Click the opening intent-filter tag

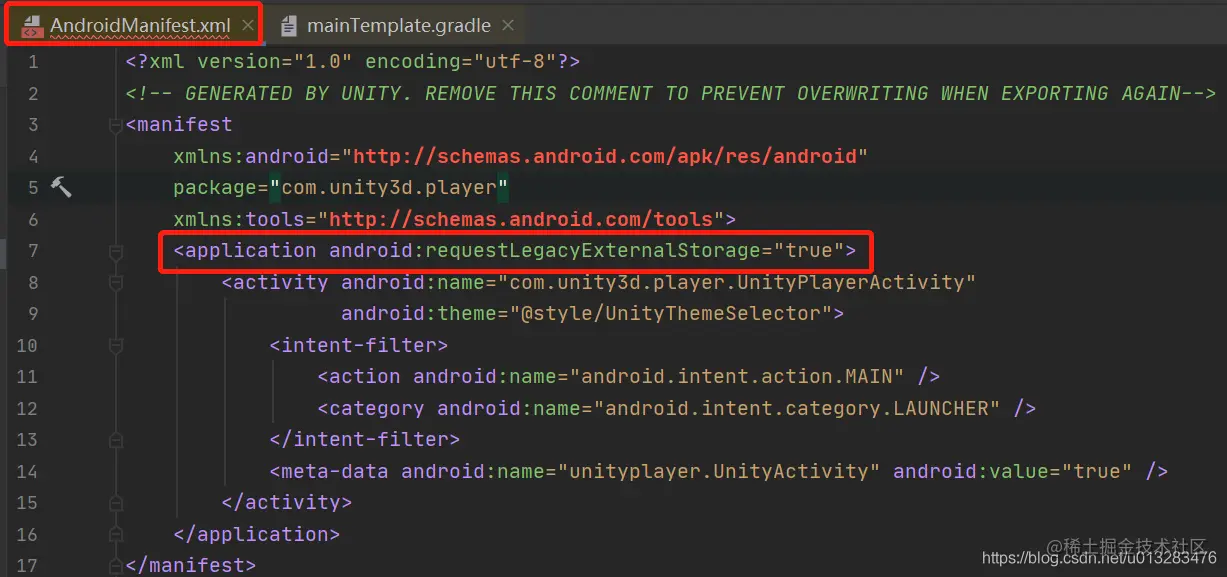[359, 345]
